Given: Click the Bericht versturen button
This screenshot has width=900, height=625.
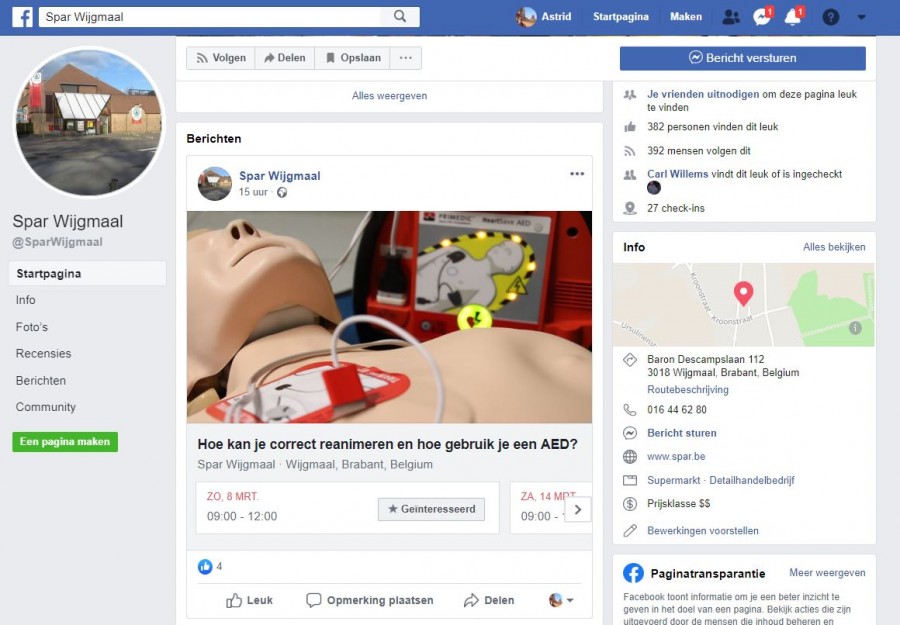Looking at the screenshot, I should tap(742, 58).
